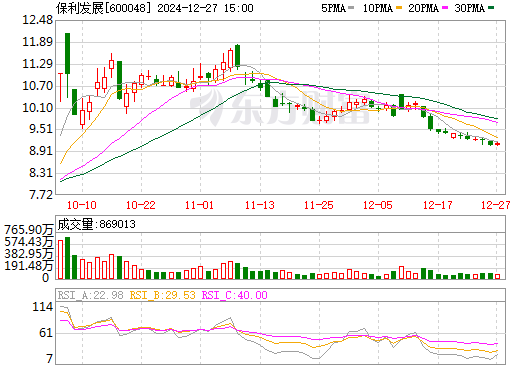This screenshot has width=520, height=365.
Task: Click the 成交量:869013 volume header
Action: [97, 224]
